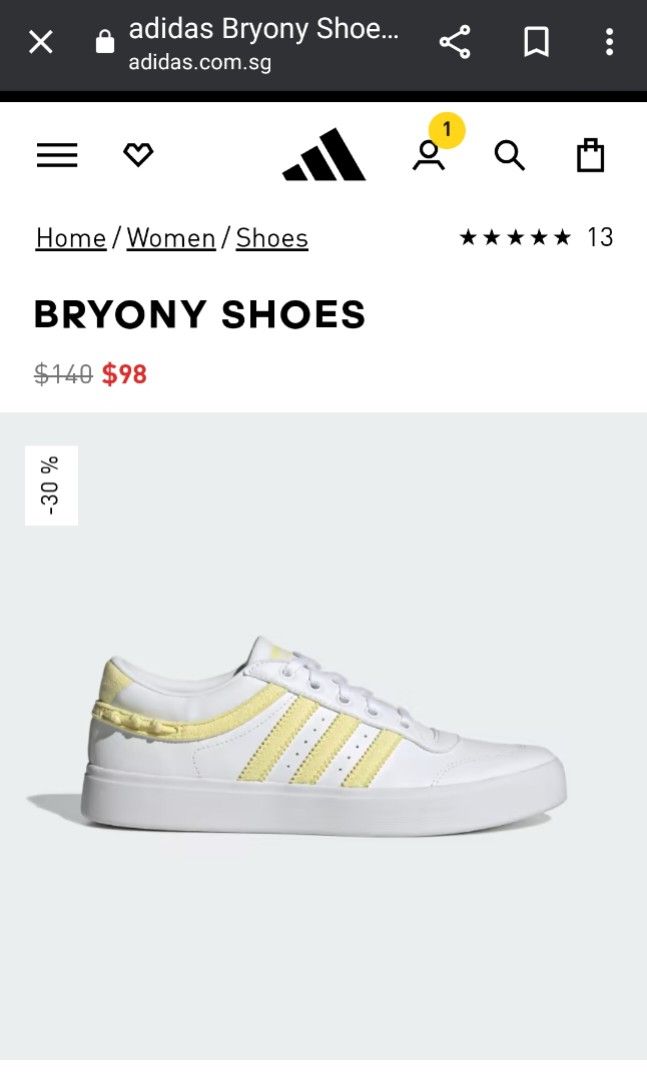This screenshot has width=647, height=1080.
Task: Open the search magnifier icon
Action: click(510, 155)
